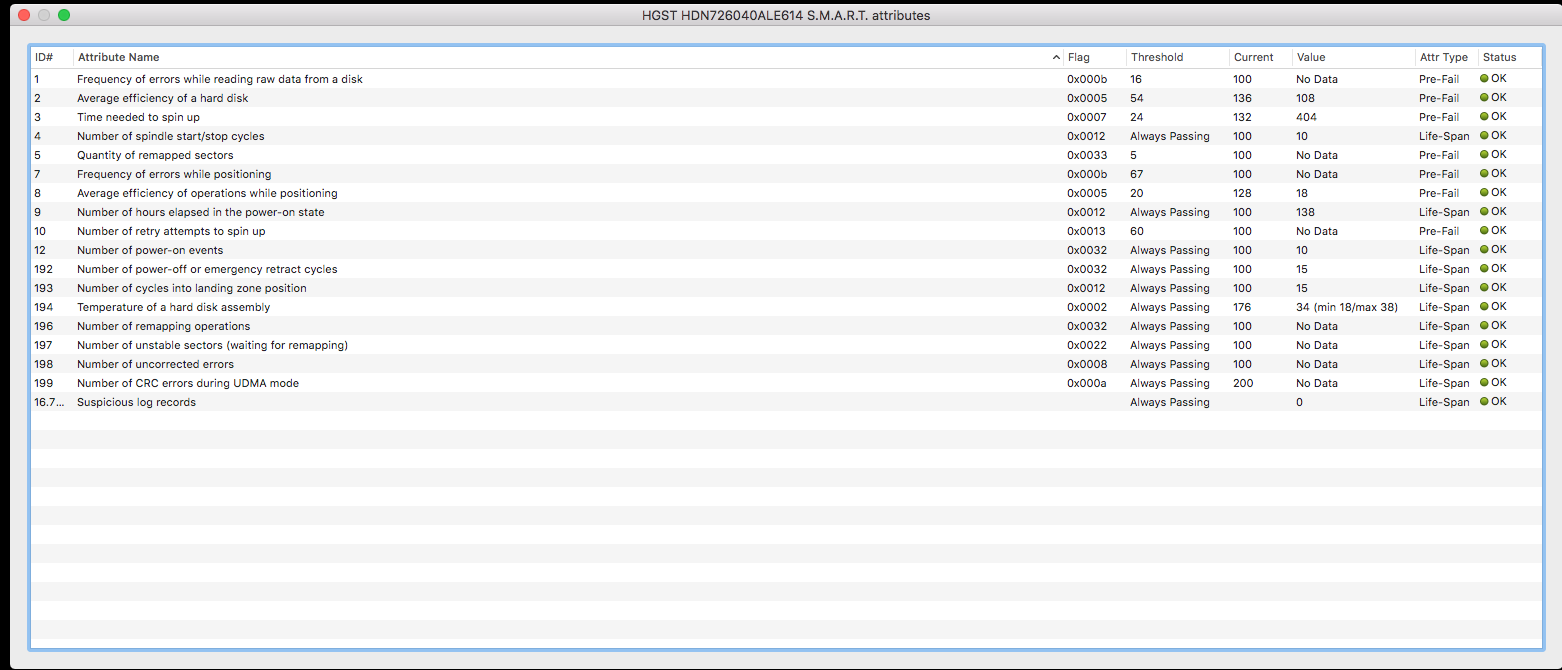Screen dimensions: 1562x670
Task: Click green status dot for operations while positioning row
Action: point(1485,192)
